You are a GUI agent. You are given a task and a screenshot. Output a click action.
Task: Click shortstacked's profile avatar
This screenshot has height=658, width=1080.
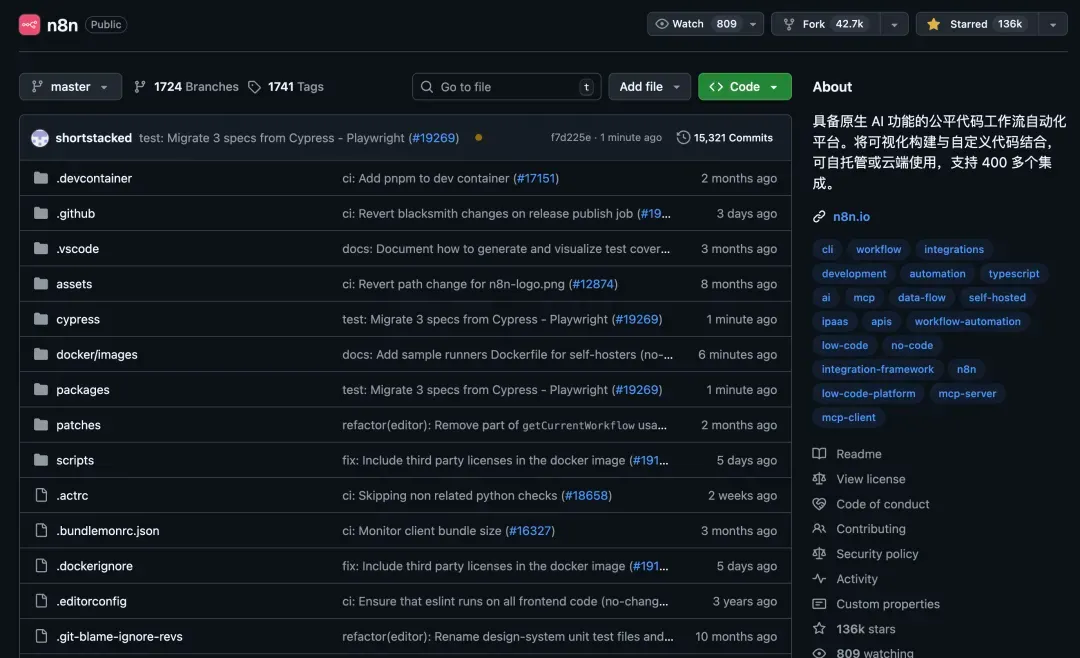(x=39, y=137)
